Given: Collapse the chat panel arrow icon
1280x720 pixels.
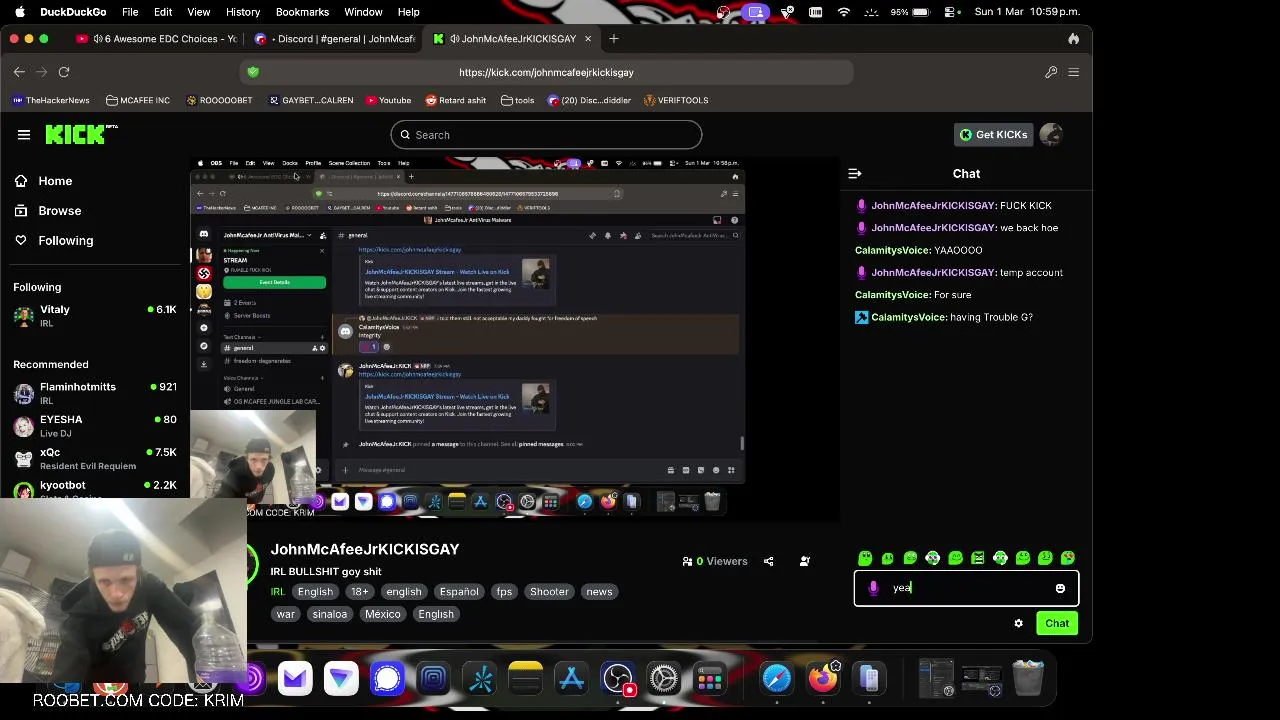Looking at the screenshot, I should (855, 174).
